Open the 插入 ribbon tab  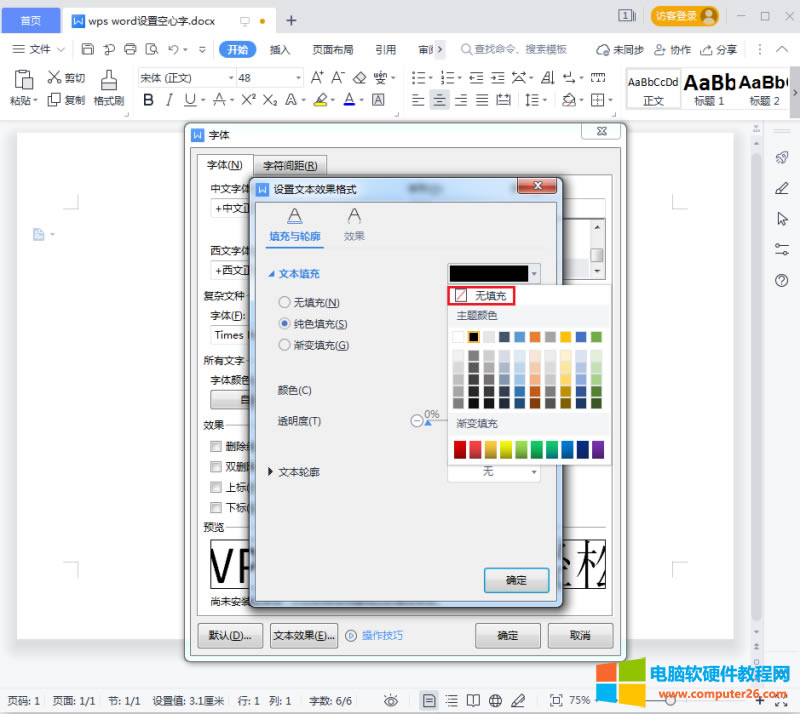pyautogui.click(x=280, y=49)
